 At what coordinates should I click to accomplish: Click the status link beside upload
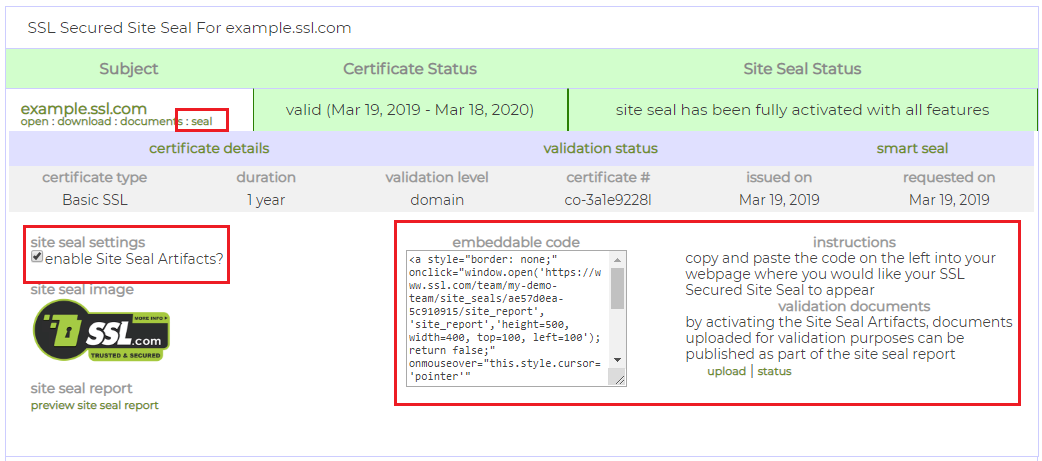tap(774, 371)
